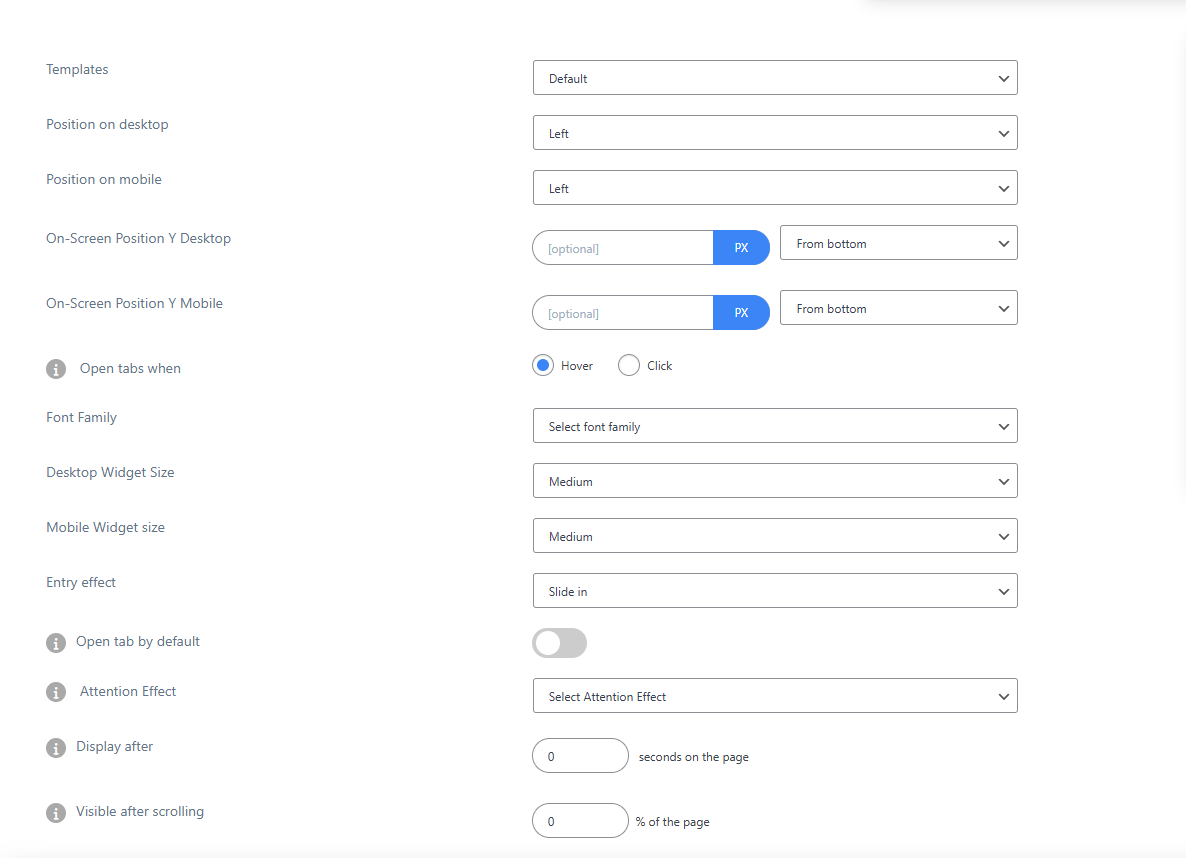Choose an Entry effect from the dropdown
The height and width of the screenshot is (858, 1186).
click(775, 591)
